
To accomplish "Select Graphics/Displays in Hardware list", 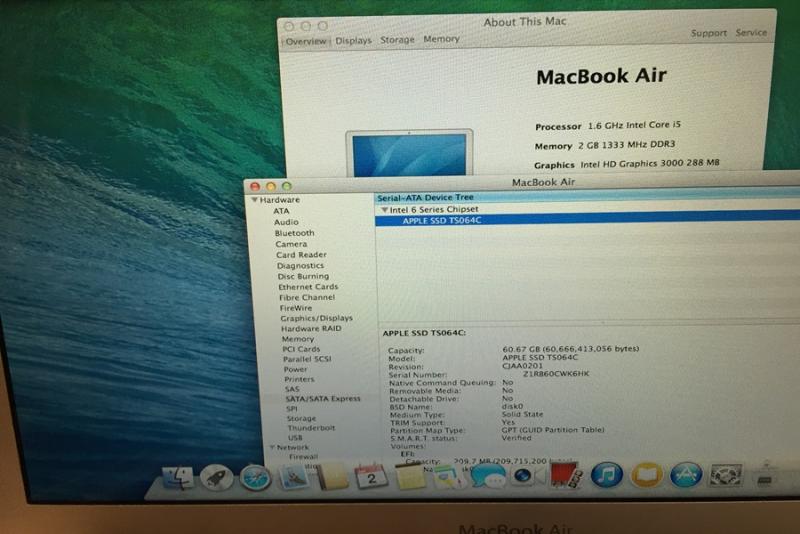I will coord(316,318).
